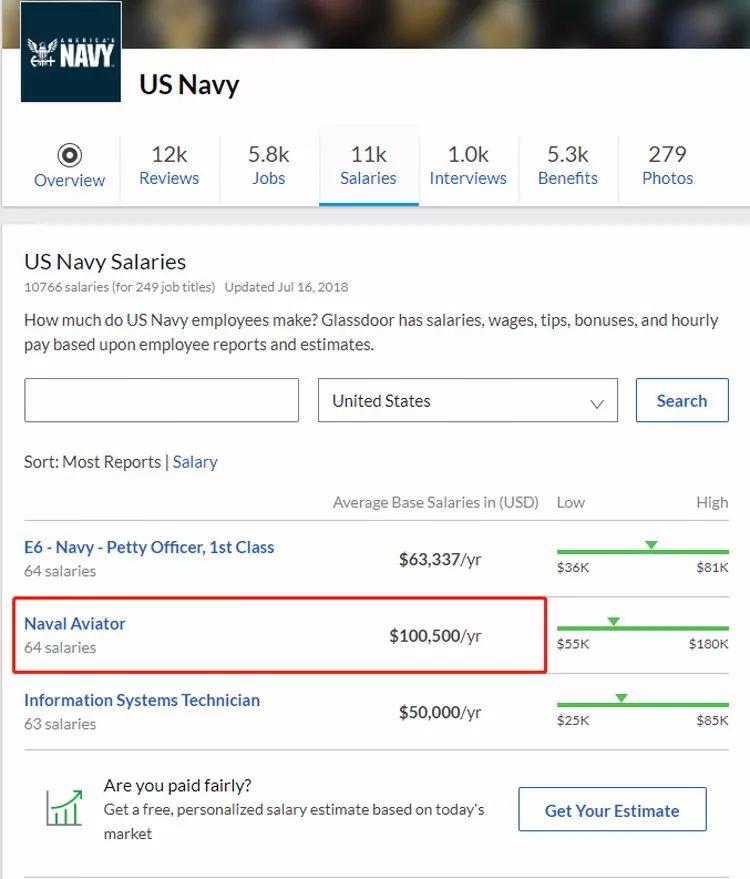The height and width of the screenshot is (879, 750).
Task: Open the 1.0k Interviews tab
Action: coord(468,166)
